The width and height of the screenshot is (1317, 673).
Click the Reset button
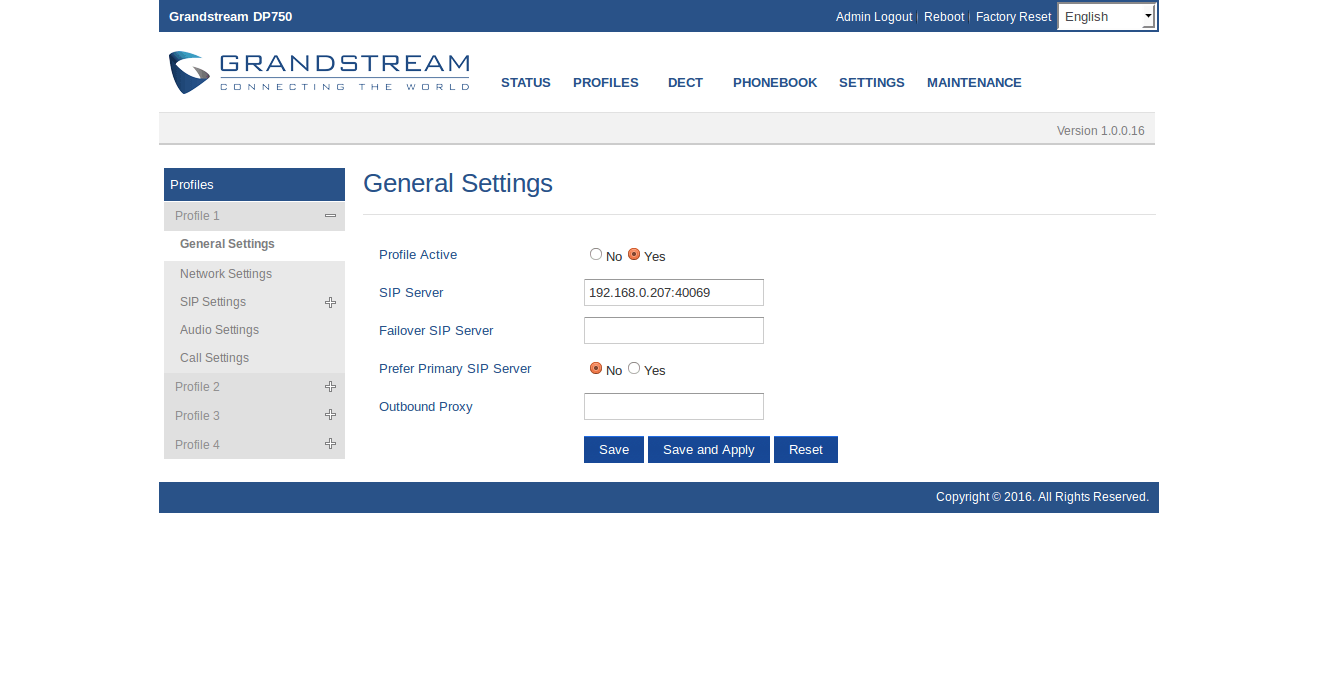click(805, 450)
